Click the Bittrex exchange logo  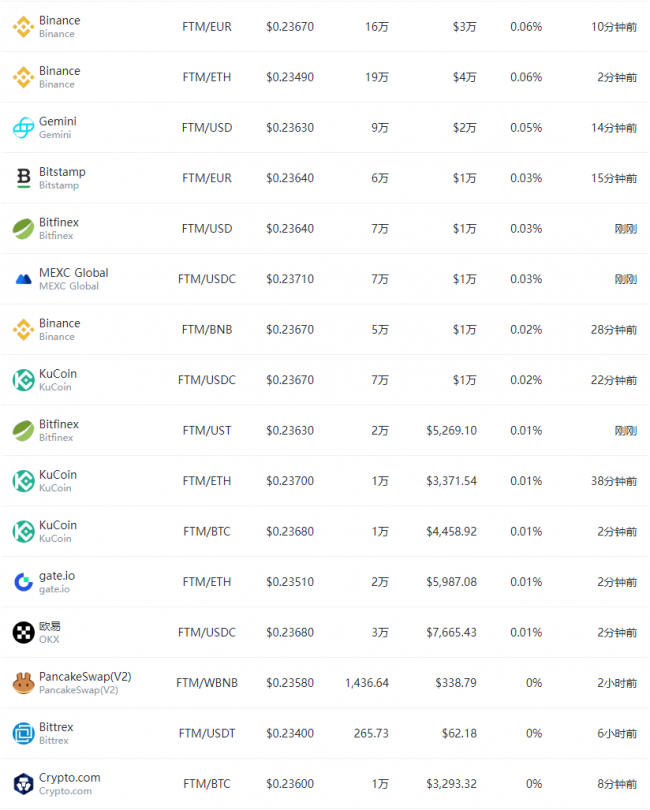point(23,734)
